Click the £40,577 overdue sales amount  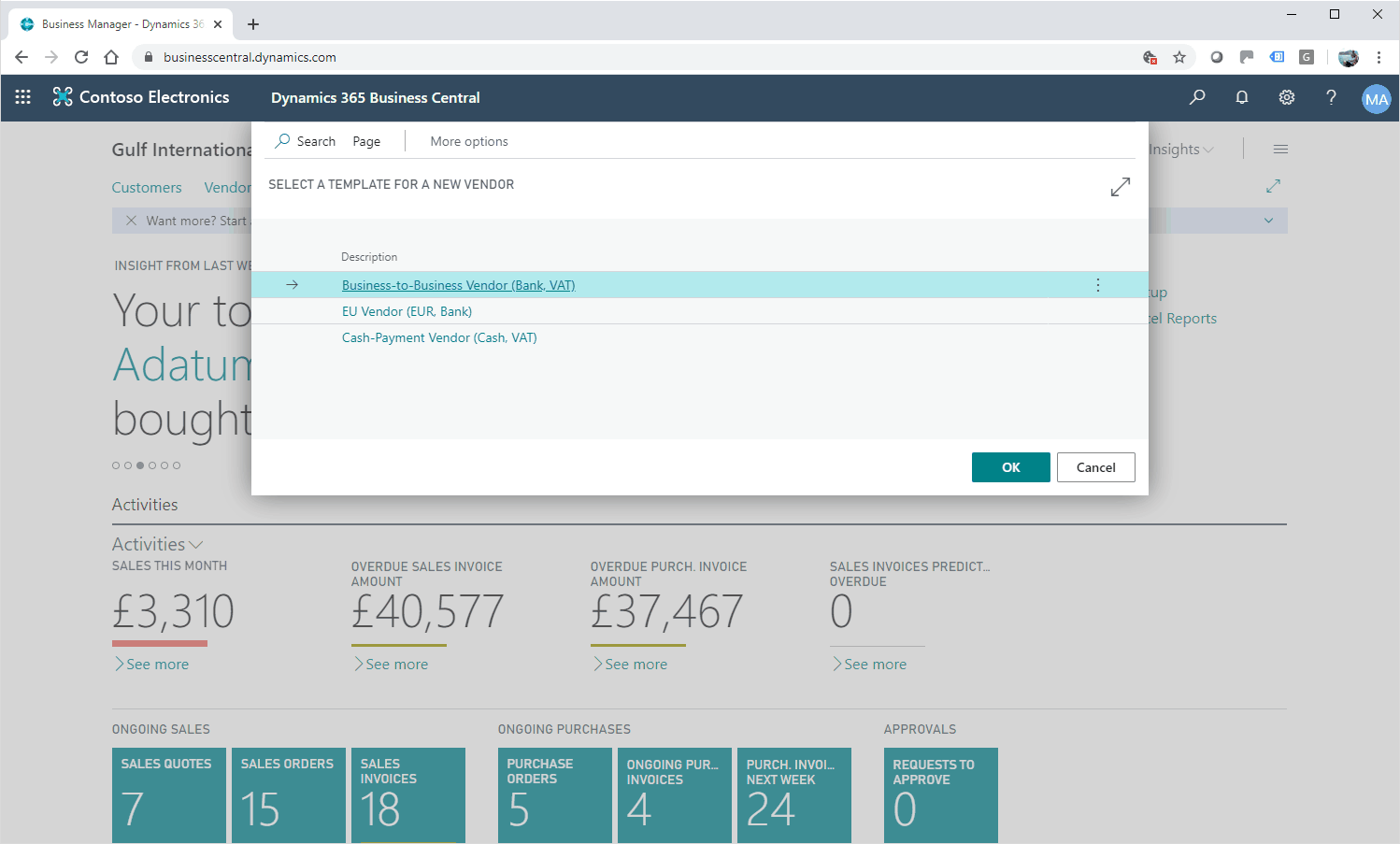pos(428,612)
